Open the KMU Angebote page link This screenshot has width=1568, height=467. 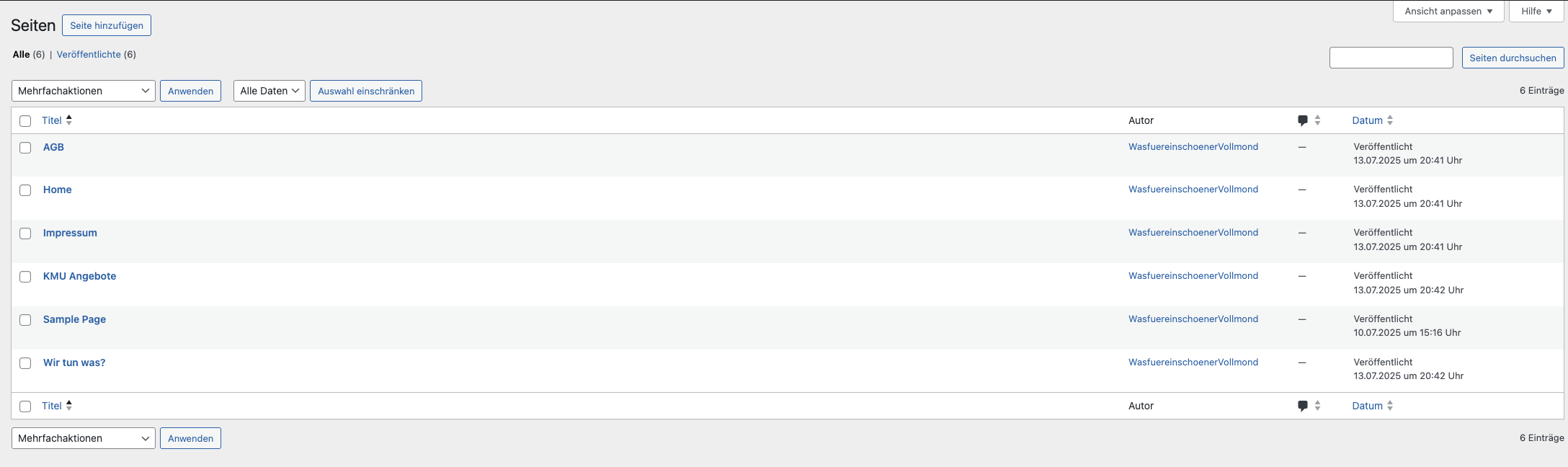79,276
